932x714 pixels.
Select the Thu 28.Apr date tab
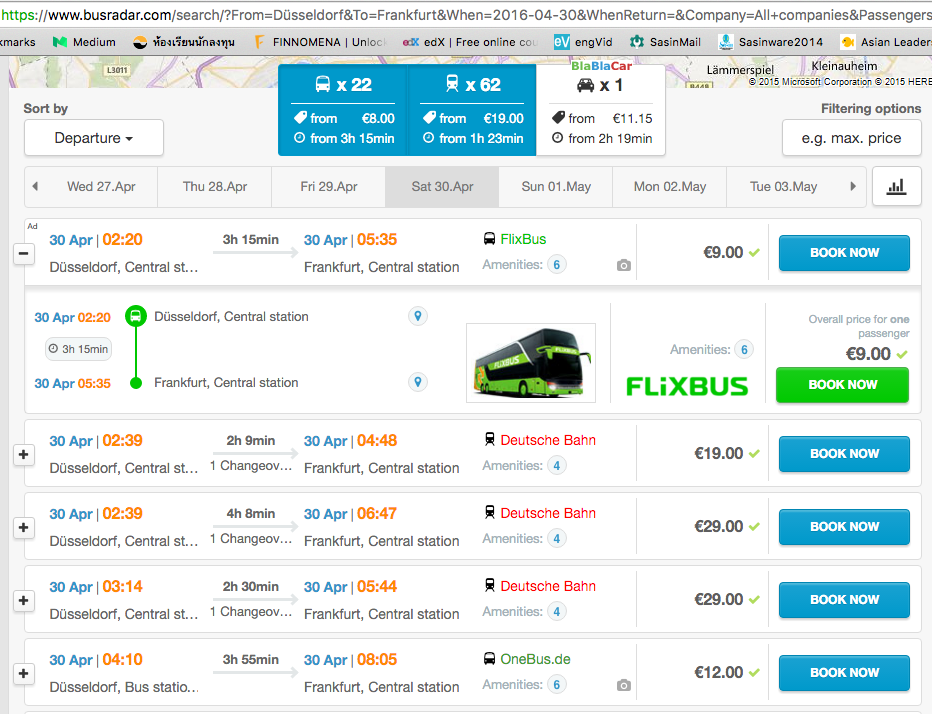215,187
